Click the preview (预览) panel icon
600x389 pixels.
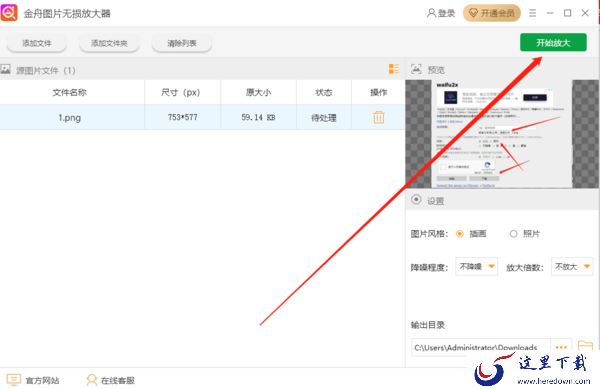(416, 69)
